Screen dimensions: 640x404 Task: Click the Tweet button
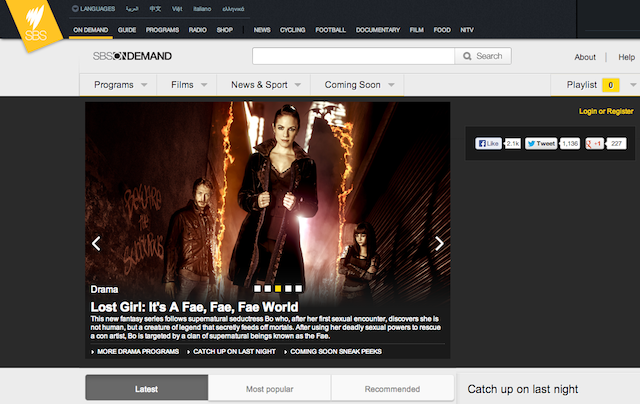coord(541,144)
